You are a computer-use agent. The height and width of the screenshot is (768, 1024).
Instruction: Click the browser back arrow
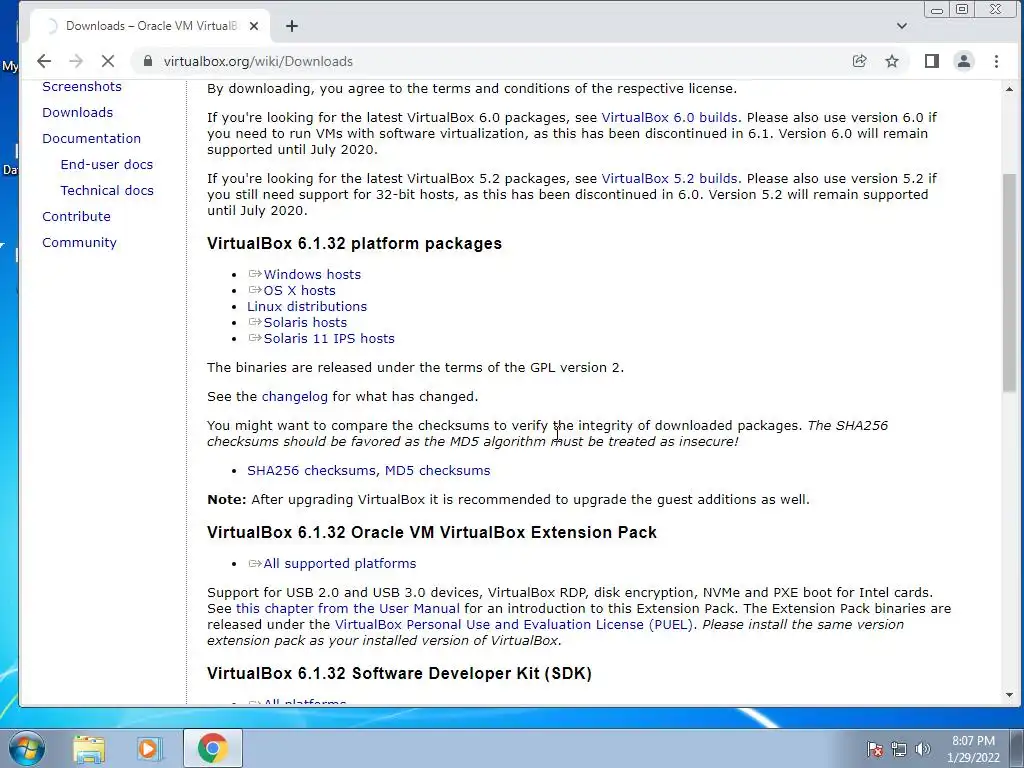tap(44, 61)
